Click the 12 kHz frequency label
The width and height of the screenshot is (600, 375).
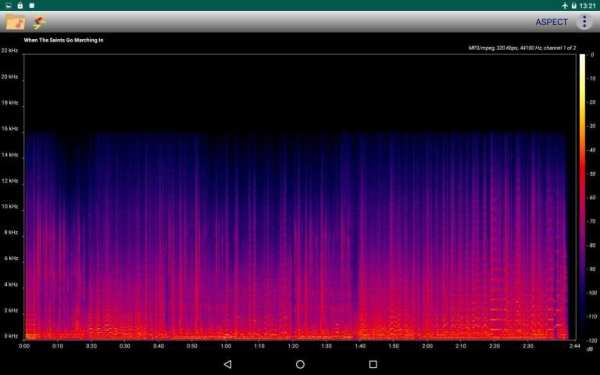[x=9, y=181]
